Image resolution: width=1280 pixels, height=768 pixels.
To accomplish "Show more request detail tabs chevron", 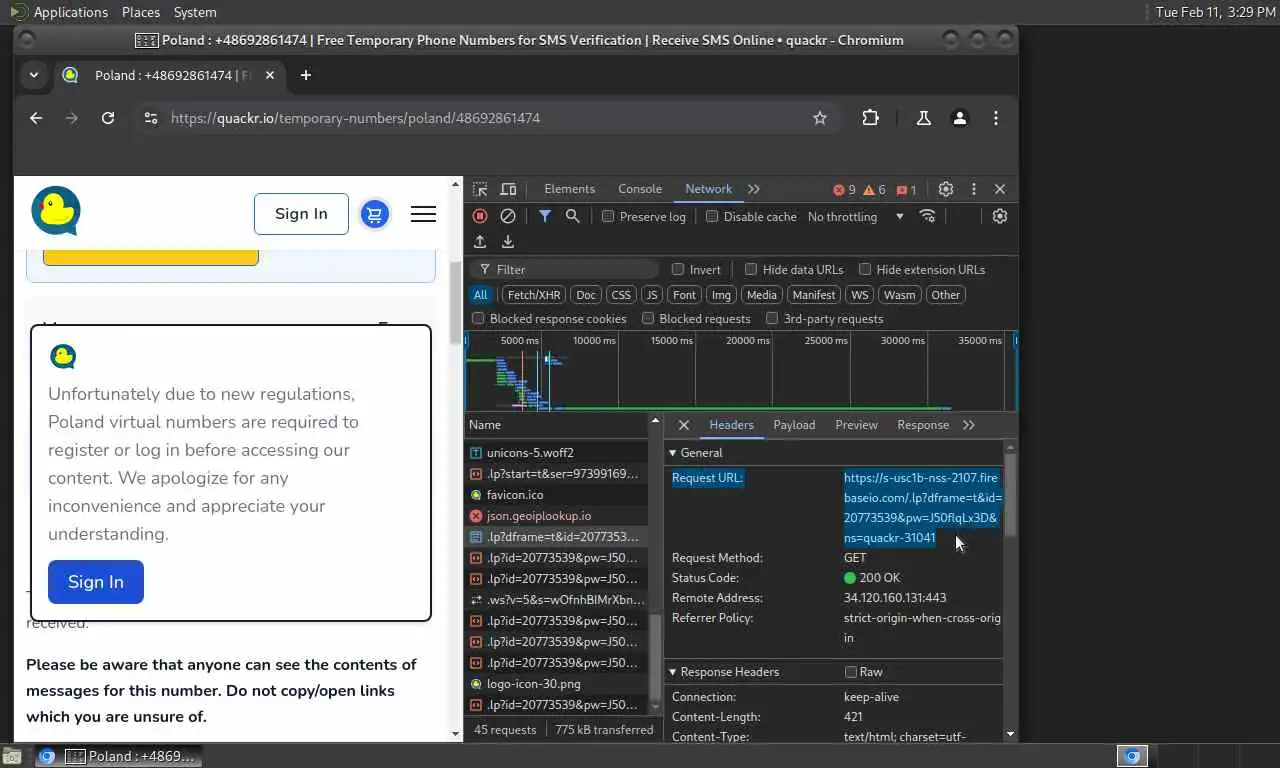I will coord(969,425).
